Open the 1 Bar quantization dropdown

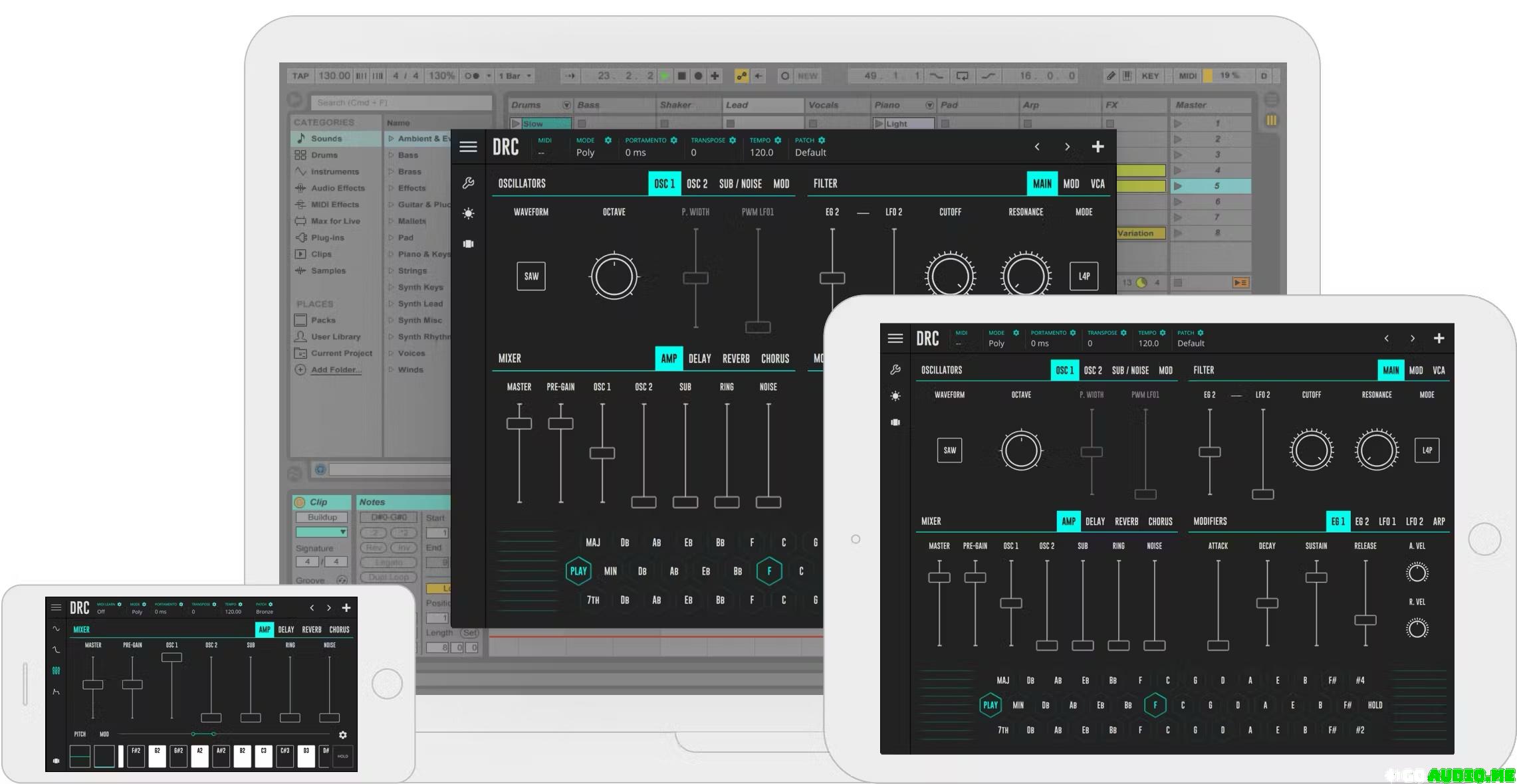pyautogui.click(x=516, y=76)
